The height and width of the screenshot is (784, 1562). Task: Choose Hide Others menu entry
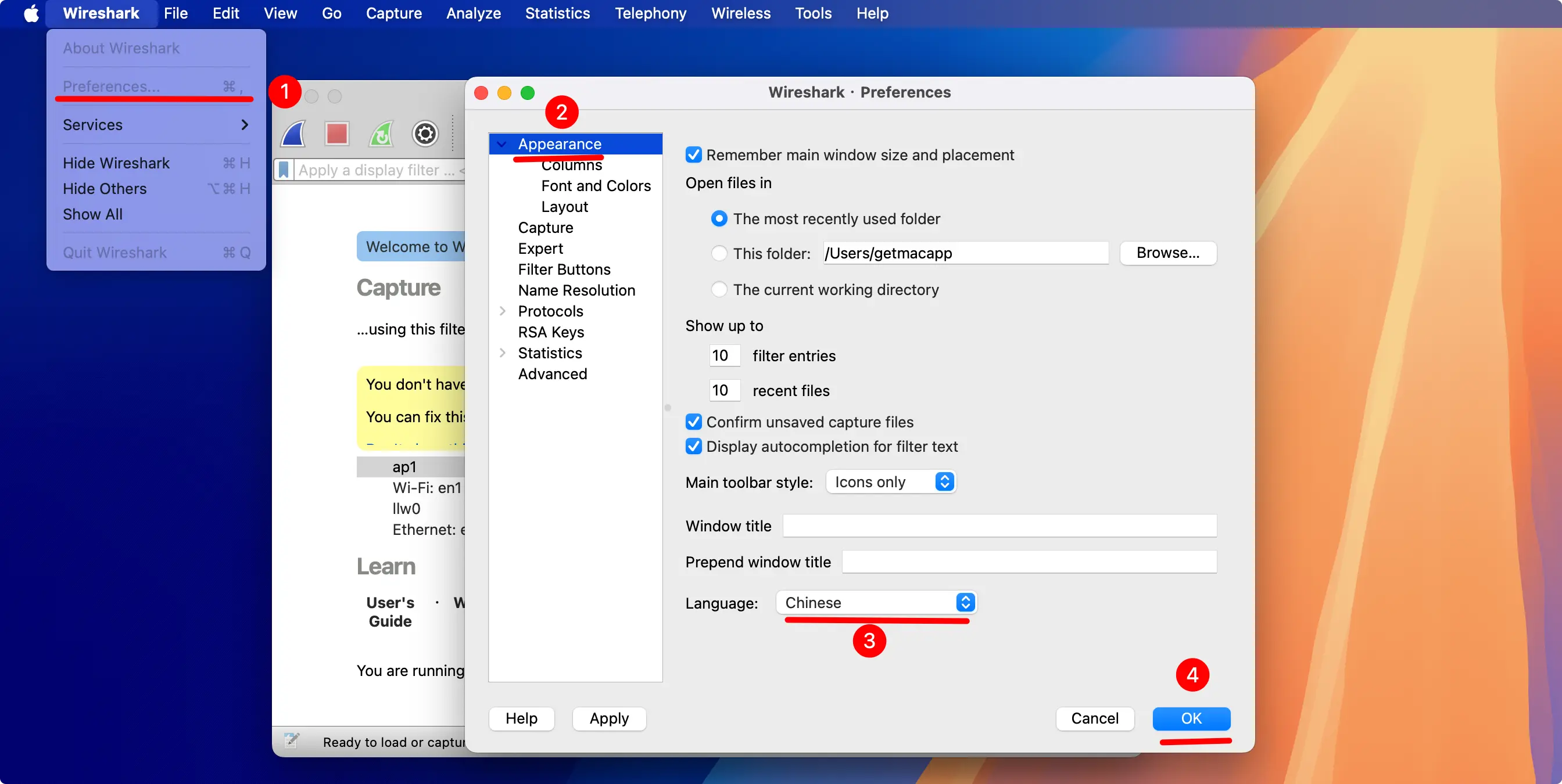click(x=156, y=189)
